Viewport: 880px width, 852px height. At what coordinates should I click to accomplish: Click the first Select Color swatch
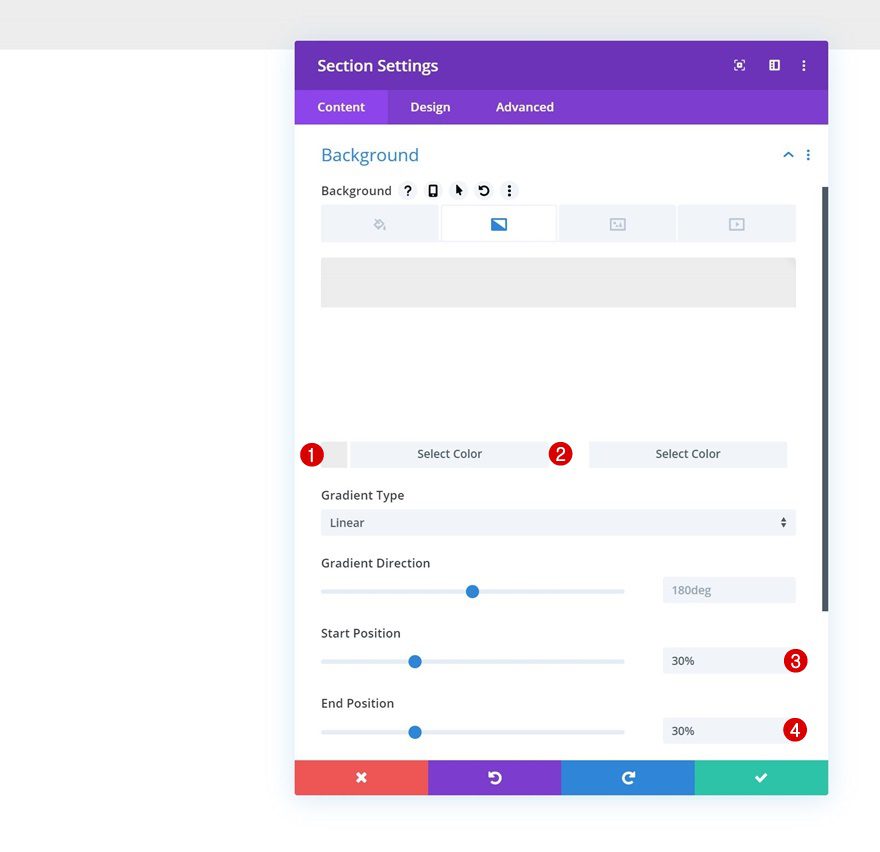coord(449,454)
